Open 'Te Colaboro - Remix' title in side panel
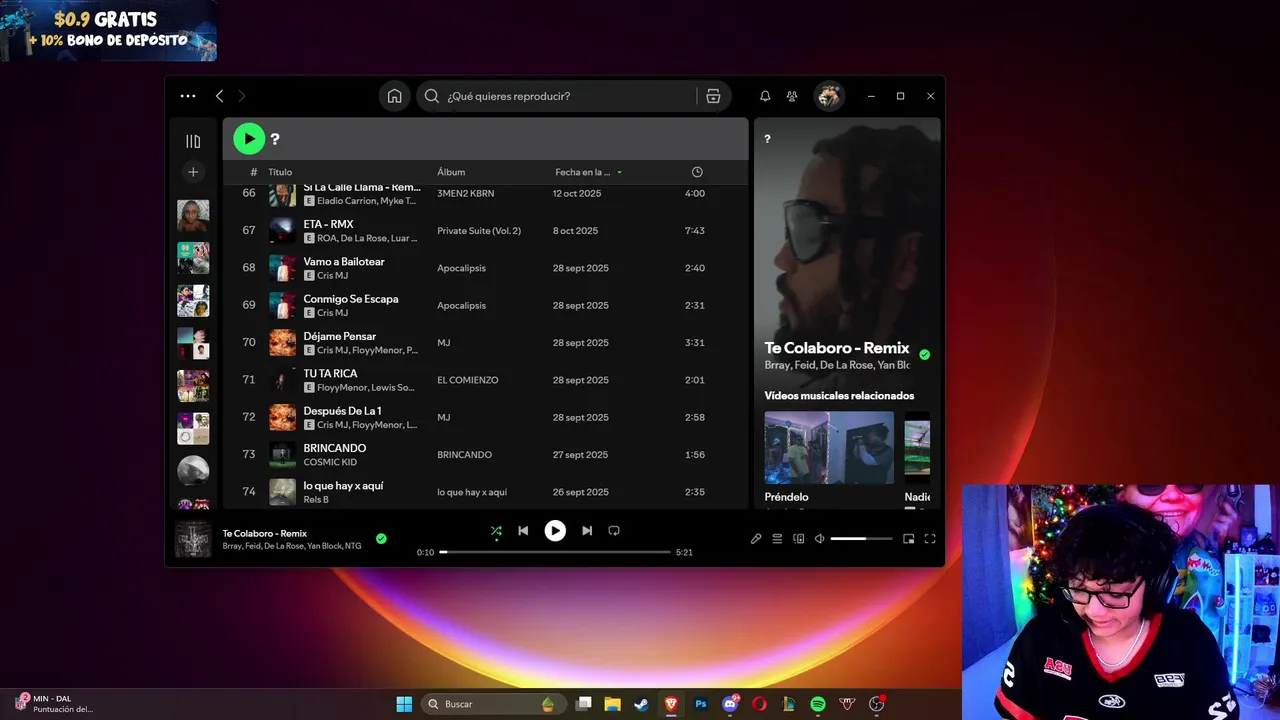 (x=837, y=348)
